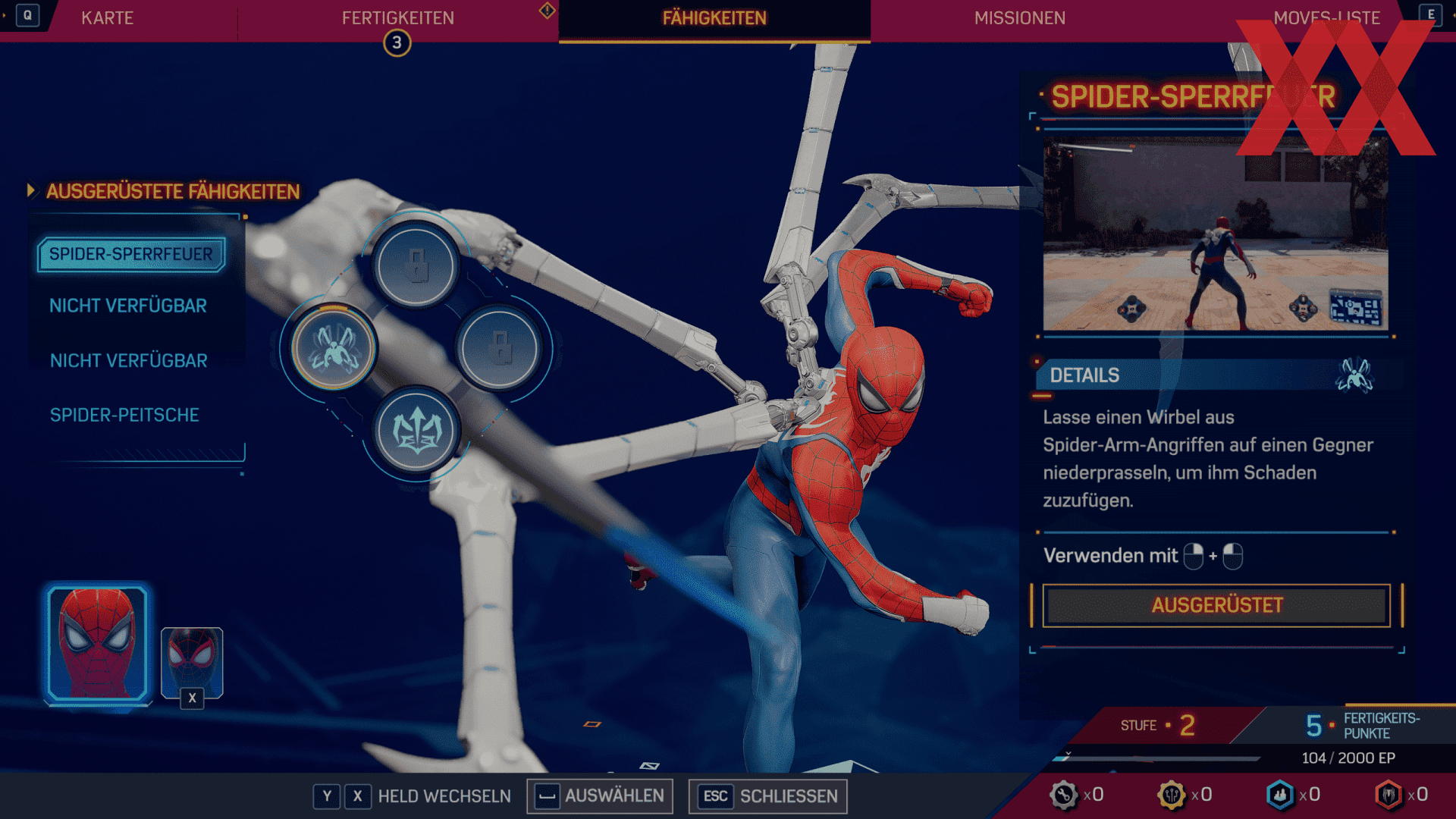
Task: Click the warning diamond icon near Fertigkeiten
Action: point(547,11)
